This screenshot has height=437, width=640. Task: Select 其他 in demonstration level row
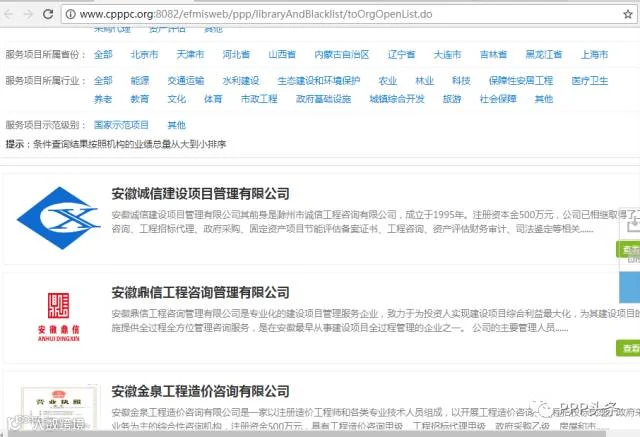coord(176,125)
